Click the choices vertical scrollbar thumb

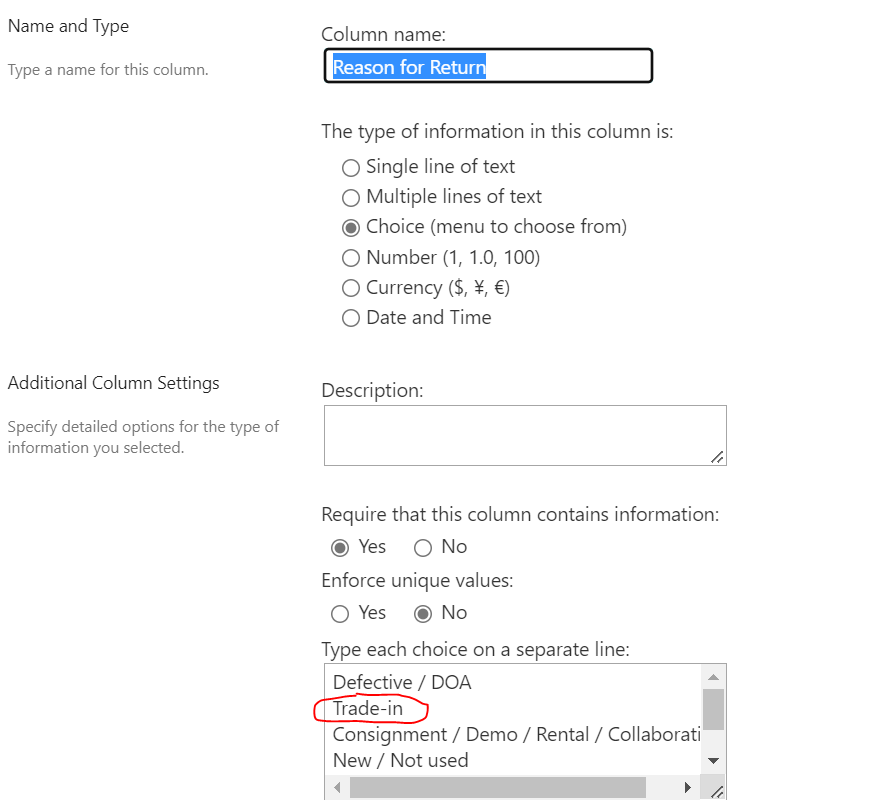coord(713,710)
